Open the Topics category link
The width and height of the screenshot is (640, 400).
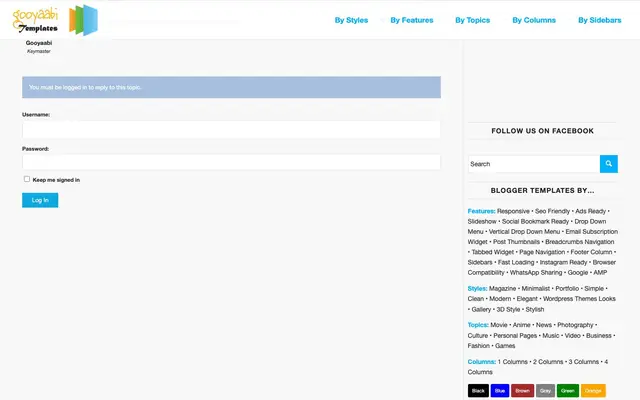[x=478, y=325]
